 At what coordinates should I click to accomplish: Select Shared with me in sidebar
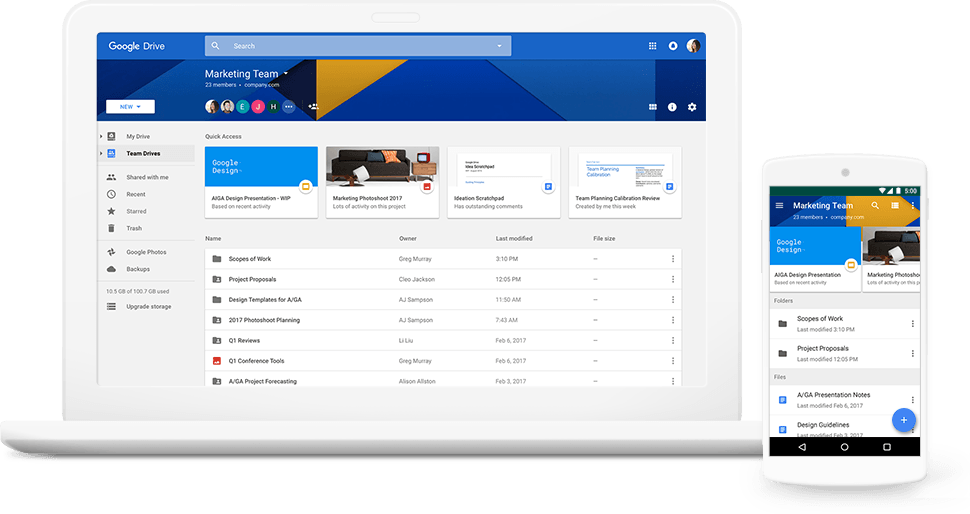coord(147,177)
